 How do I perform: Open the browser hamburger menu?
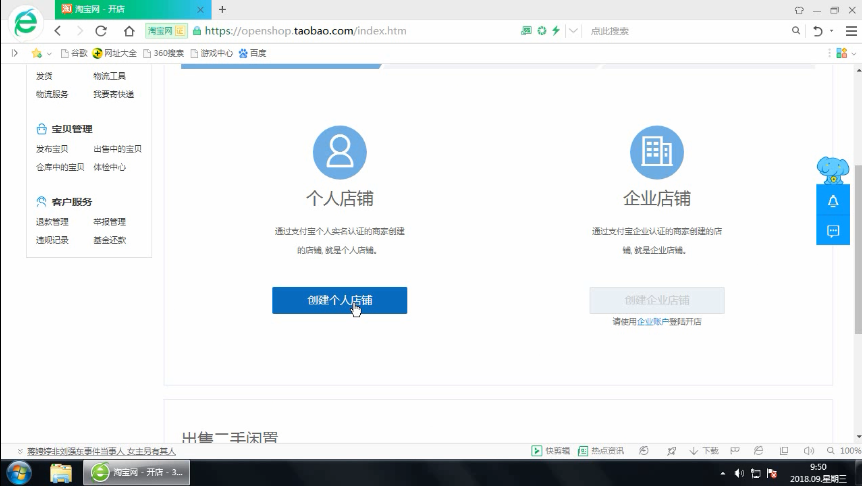click(x=851, y=31)
